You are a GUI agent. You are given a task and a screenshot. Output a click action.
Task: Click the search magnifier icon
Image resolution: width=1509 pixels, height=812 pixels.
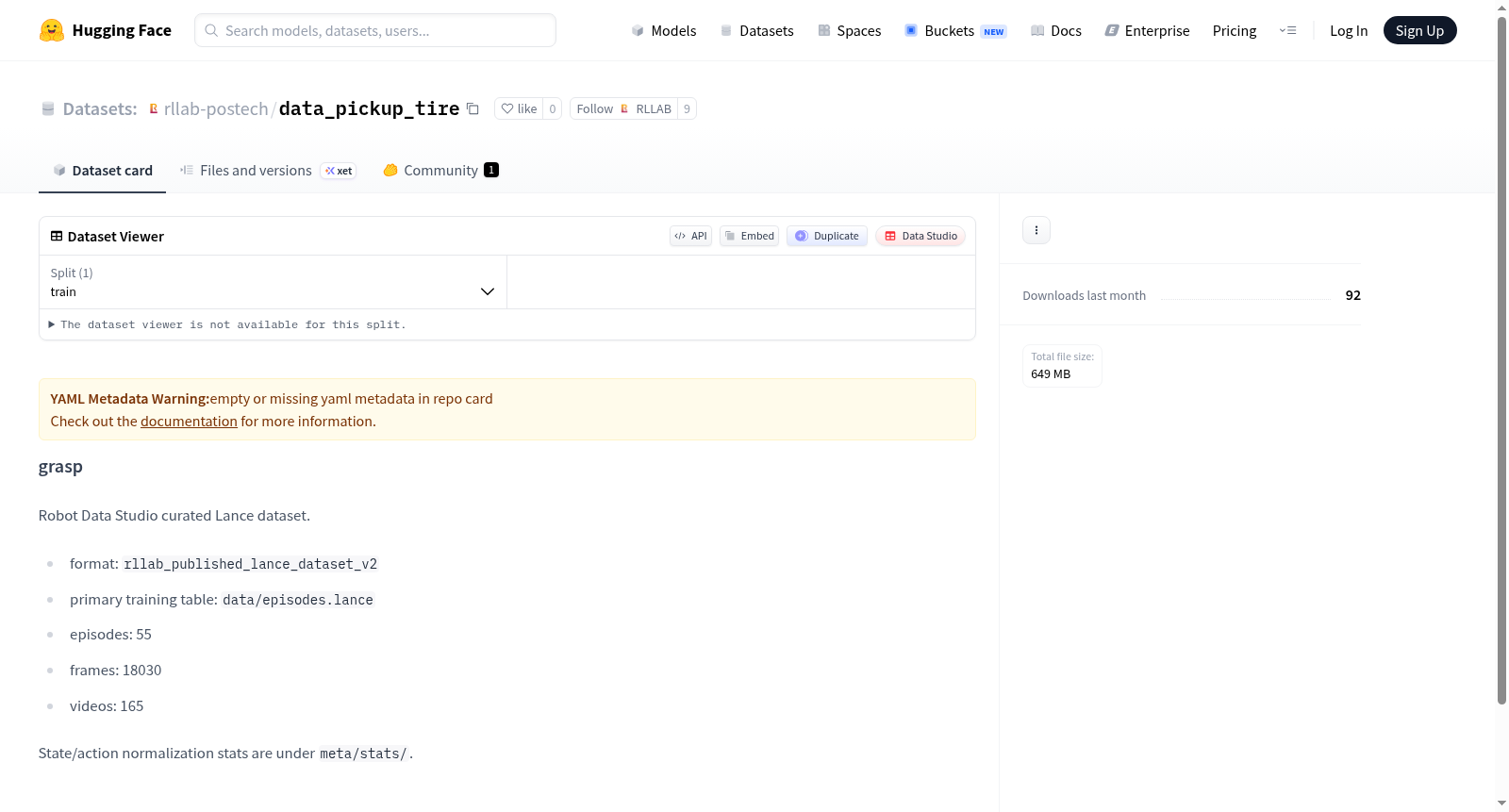(x=211, y=30)
